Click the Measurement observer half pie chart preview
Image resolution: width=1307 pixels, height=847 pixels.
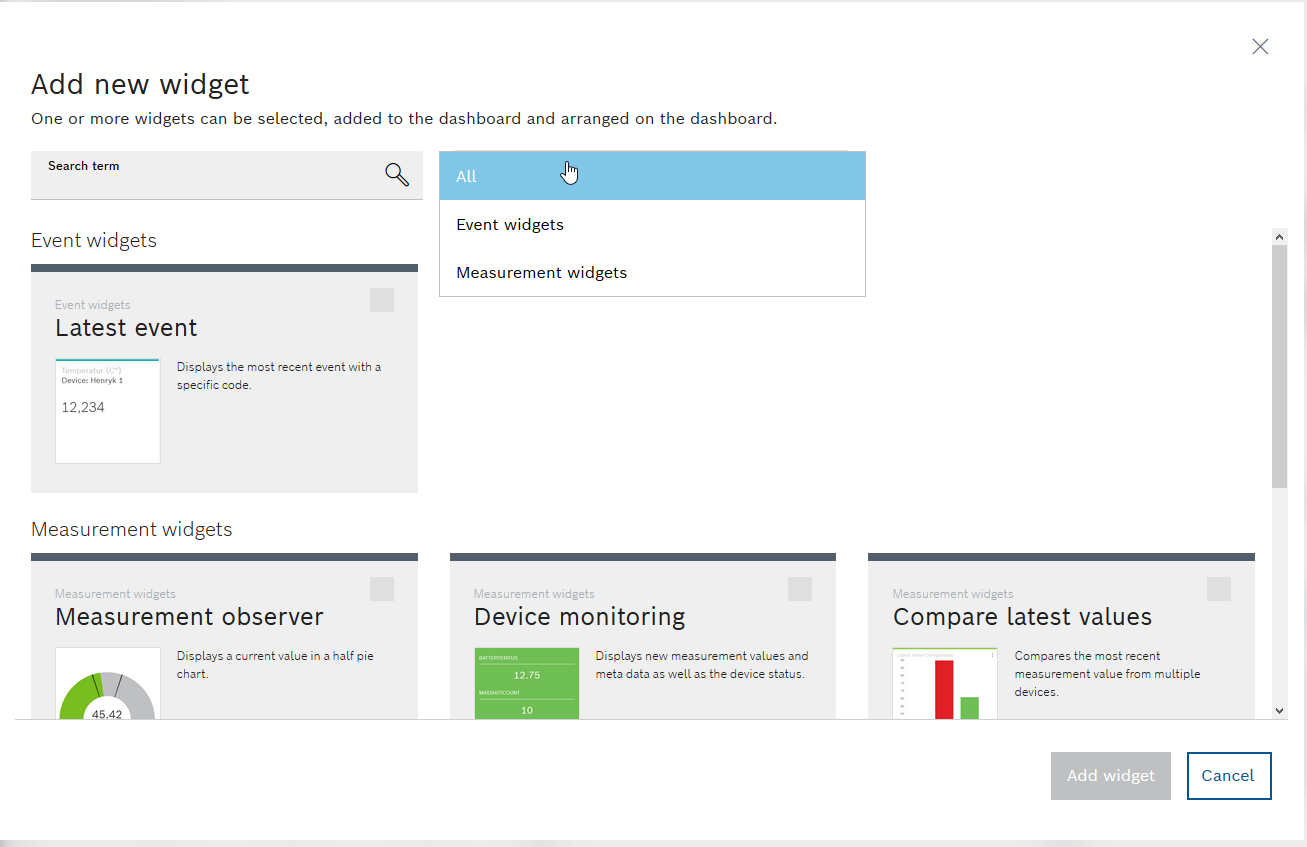click(x=107, y=690)
